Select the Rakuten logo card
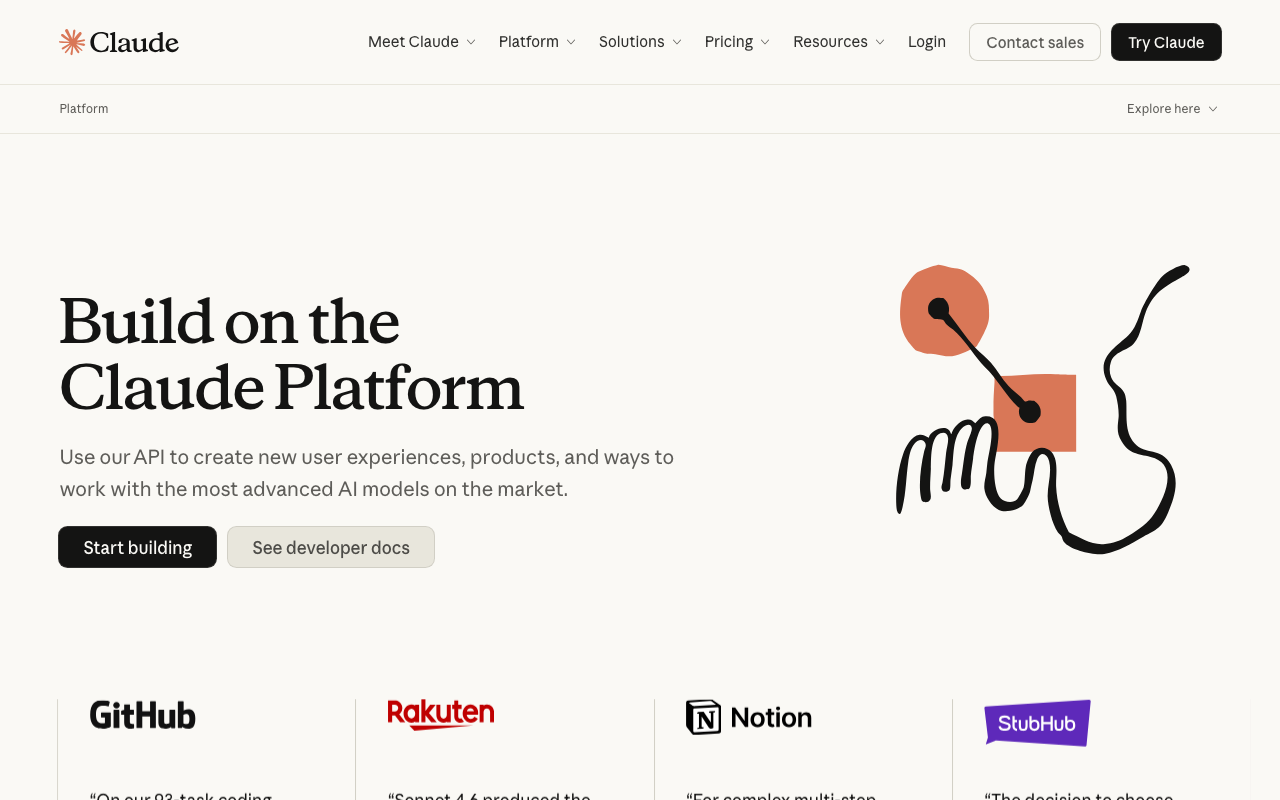This screenshot has width=1280, height=800. pos(441,714)
